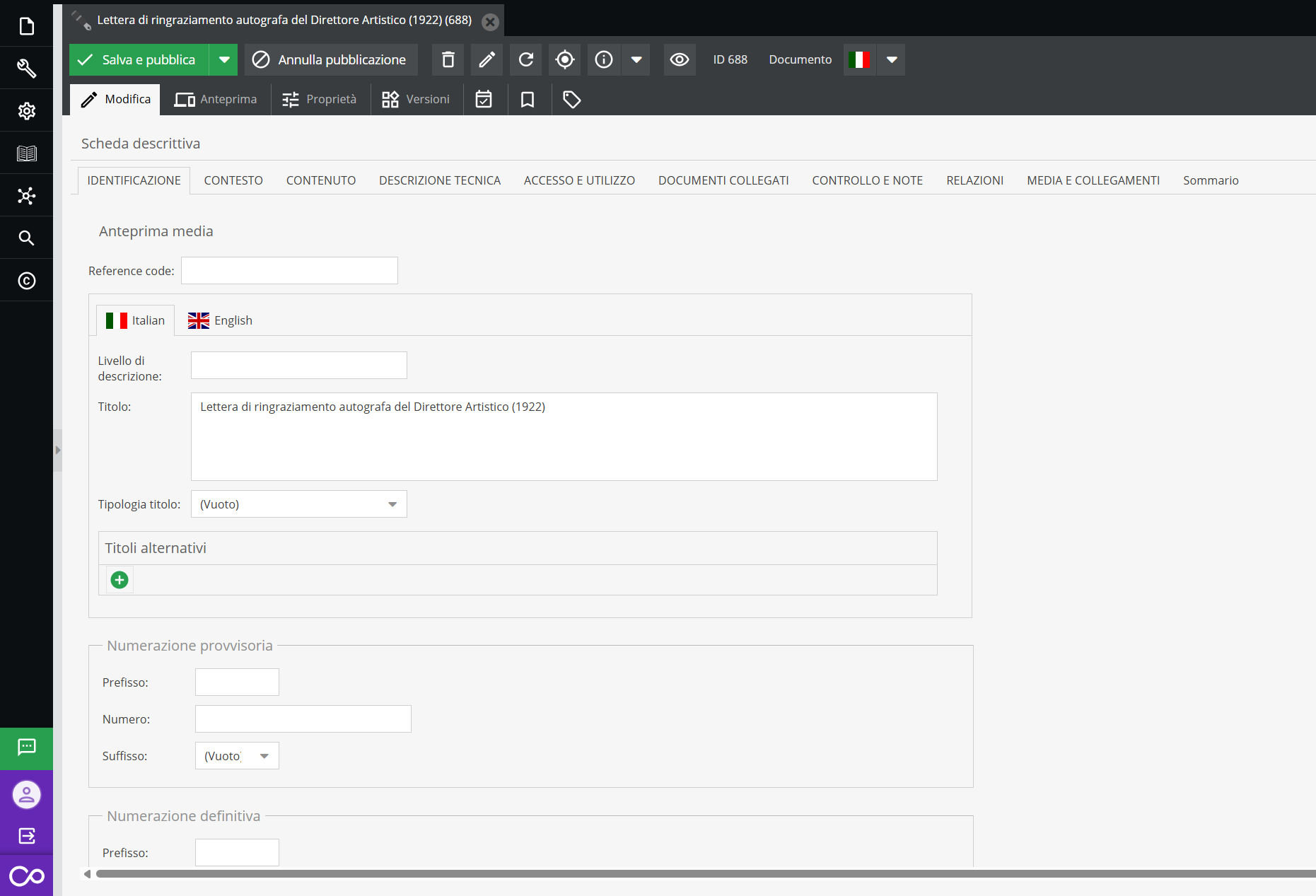
Task: Open the tags label icon tab
Action: (x=571, y=100)
